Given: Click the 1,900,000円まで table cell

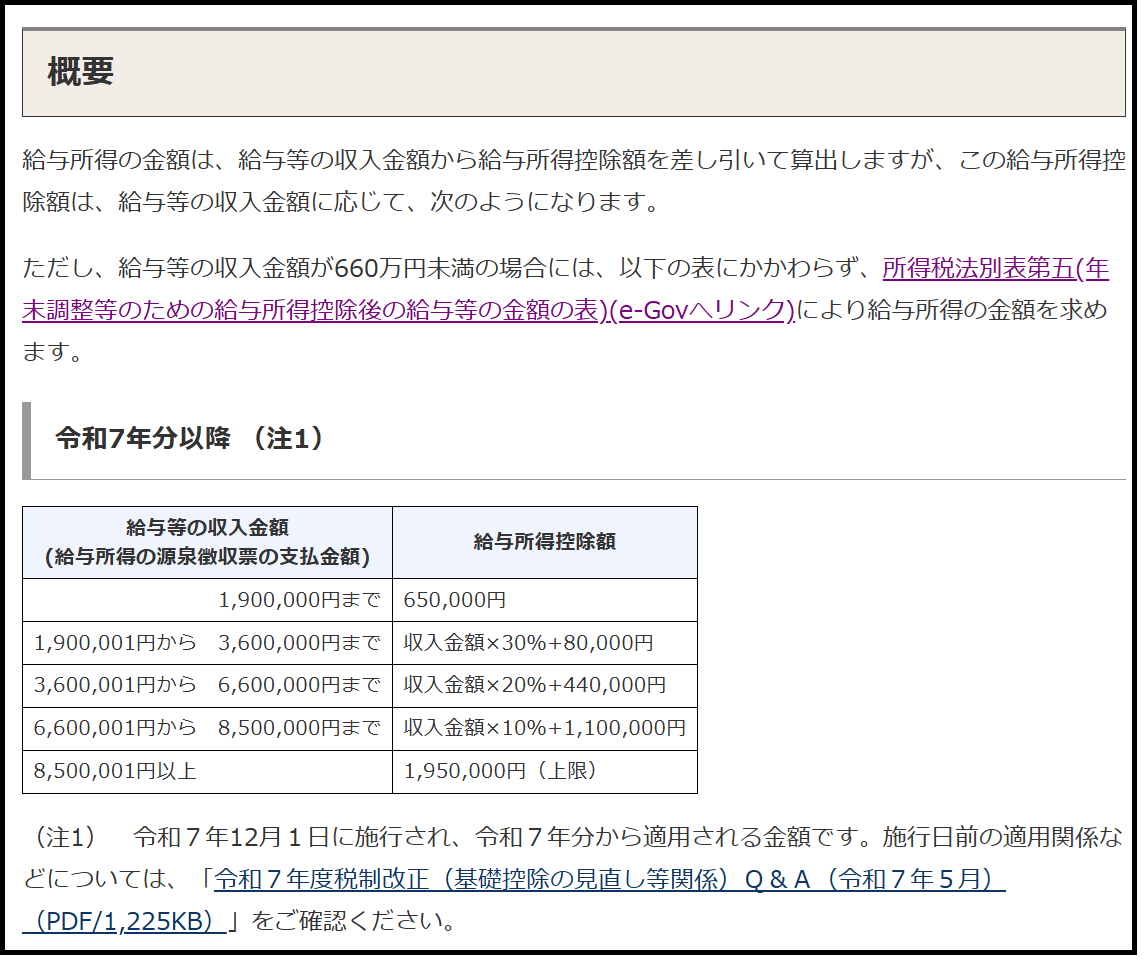Looking at the screenshot, I should 299,600.
